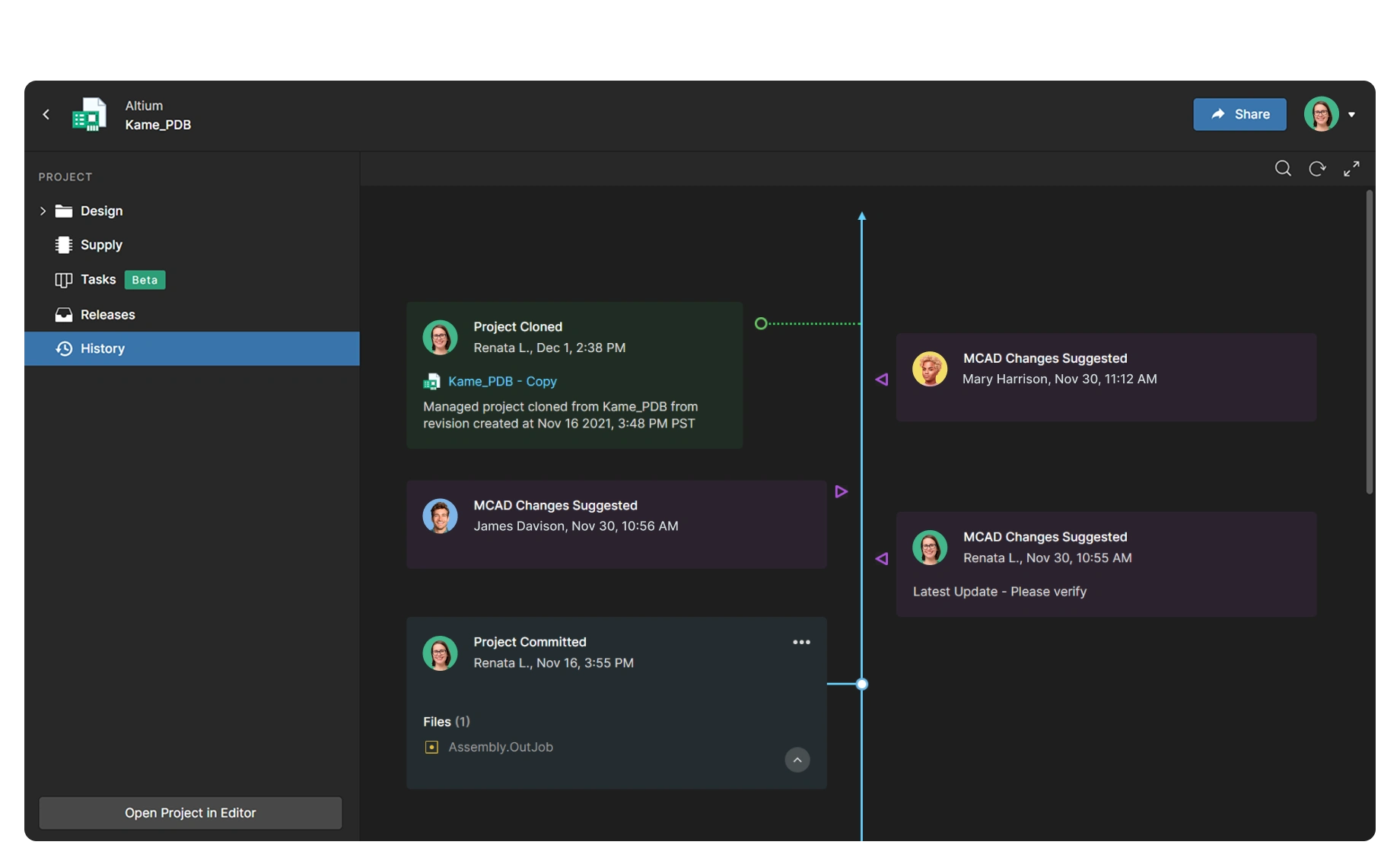
Task: Open the Tasks Beta section
Action: [98, 280]
